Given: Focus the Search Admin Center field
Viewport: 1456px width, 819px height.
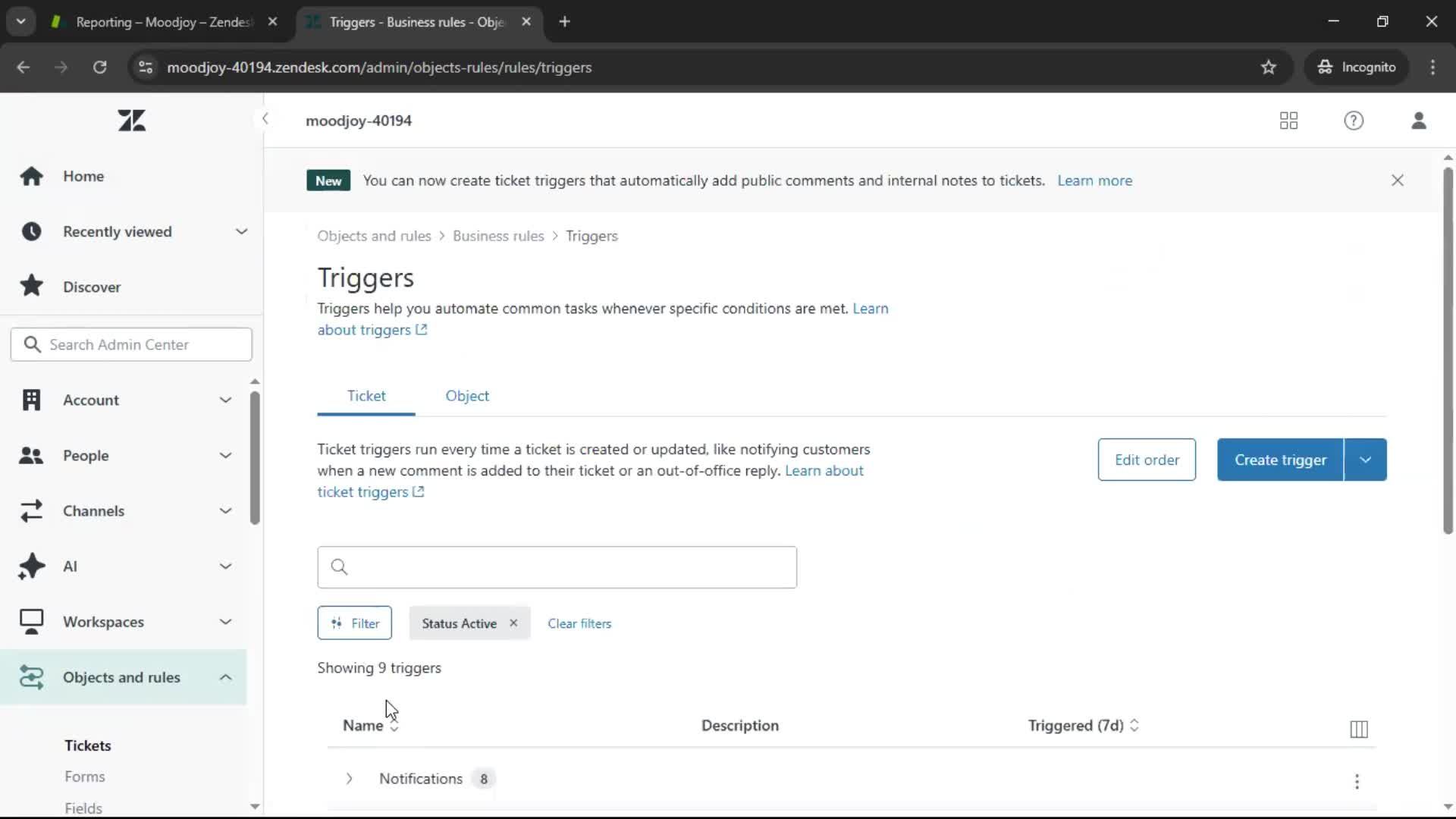Looking at the screenshot, I should point(131,344).
